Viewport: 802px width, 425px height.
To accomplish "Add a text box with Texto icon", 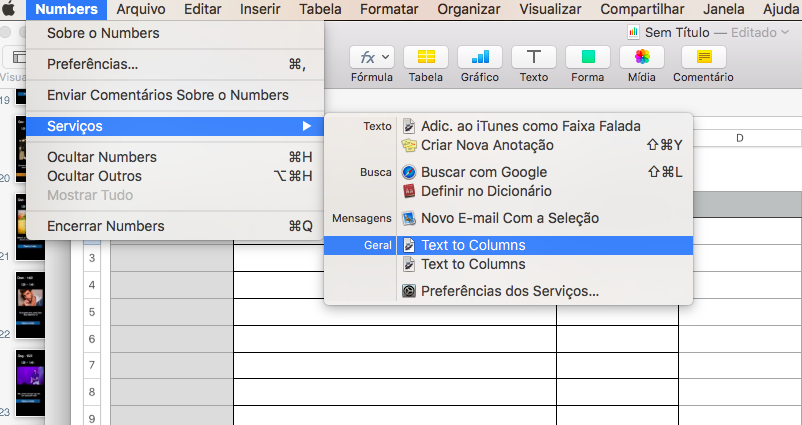I will (533, 57).
